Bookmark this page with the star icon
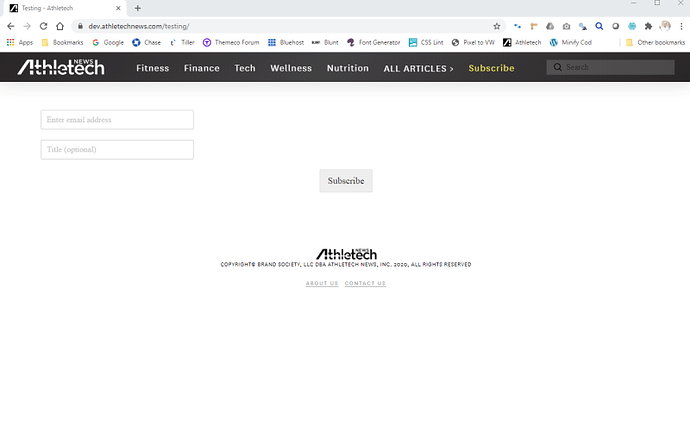The image size is (690, 432). coord(497,26)
